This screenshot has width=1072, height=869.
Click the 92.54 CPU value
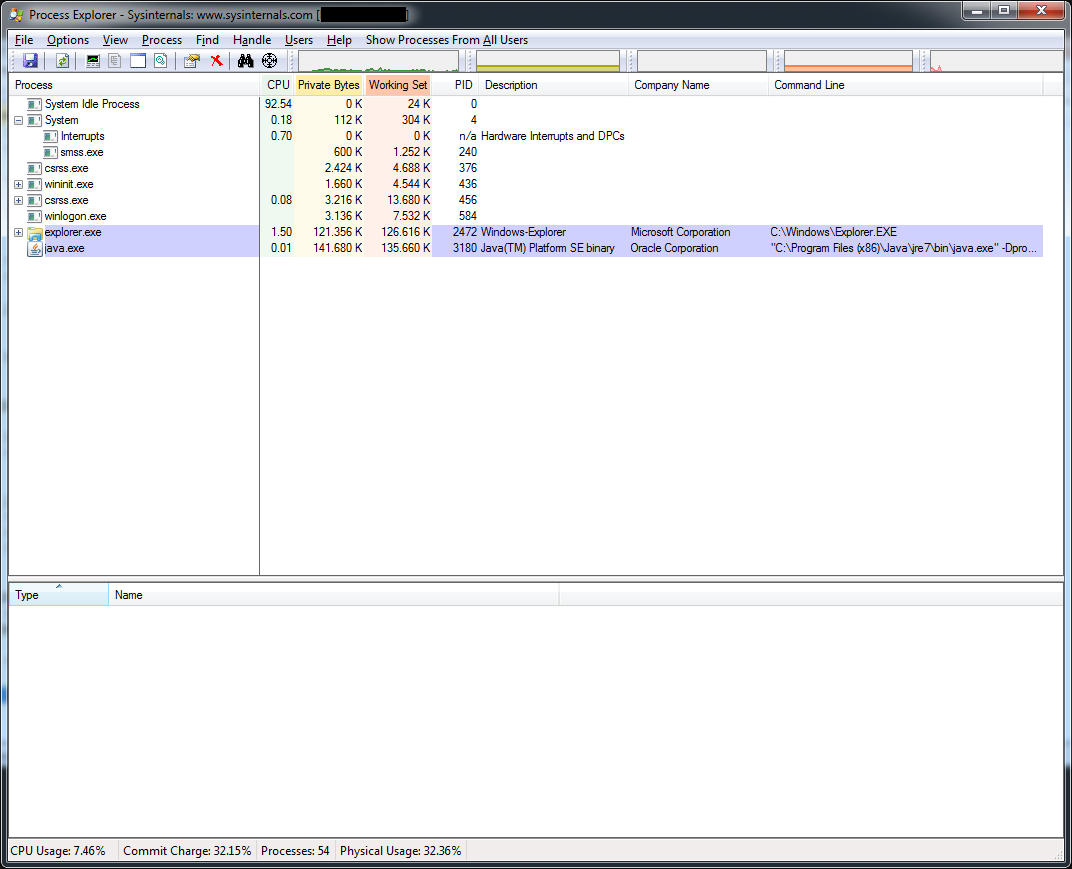(x=278, y=104)
